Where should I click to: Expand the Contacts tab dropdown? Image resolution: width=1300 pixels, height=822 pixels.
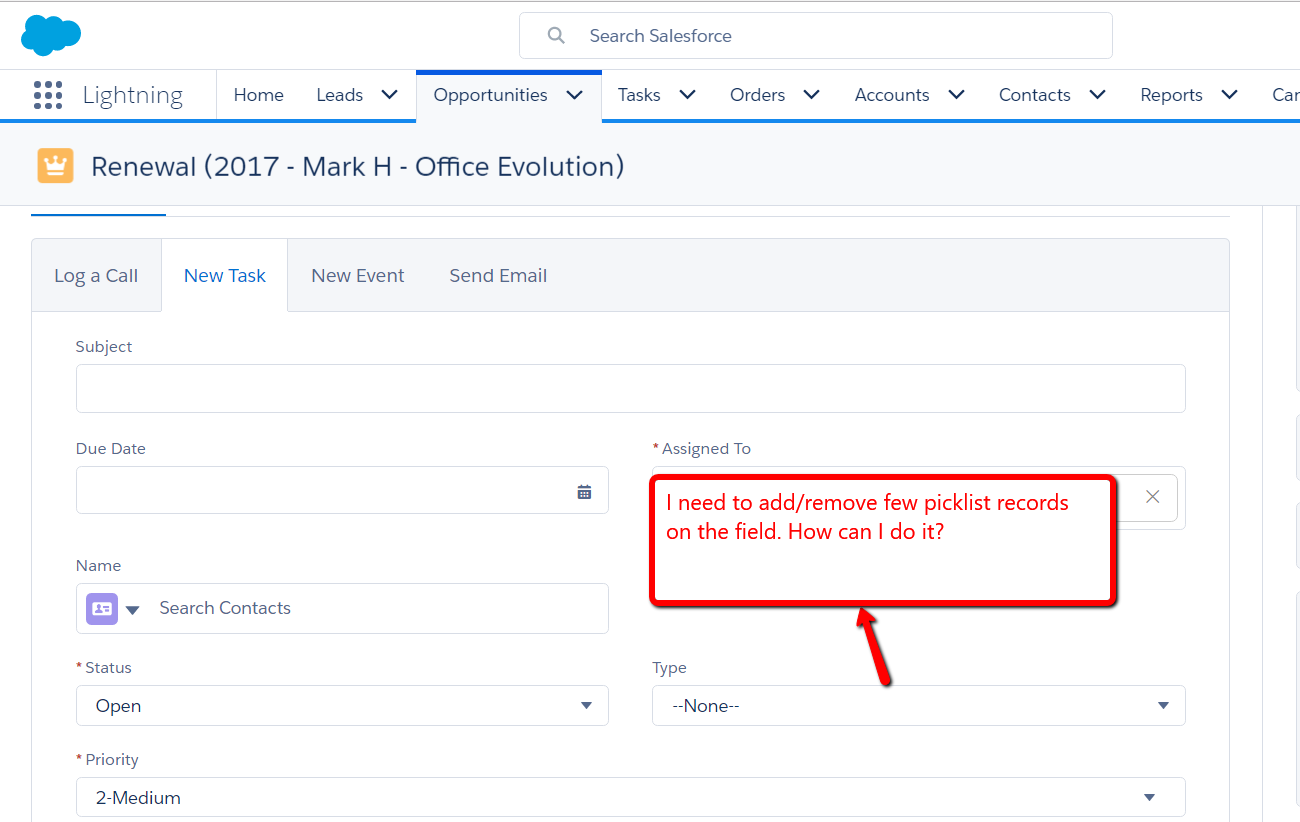click(x=1098, y=95)
